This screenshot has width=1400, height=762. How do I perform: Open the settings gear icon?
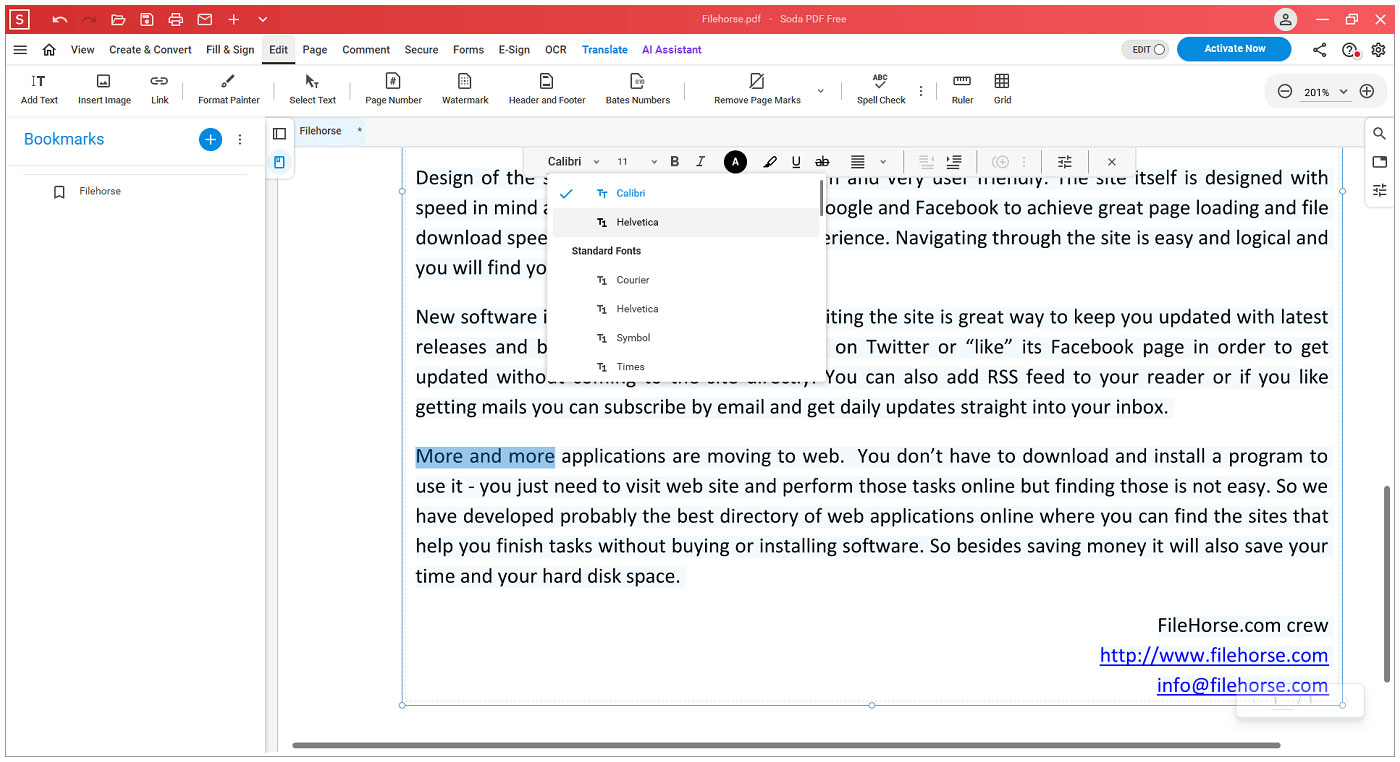(1379, 49)
